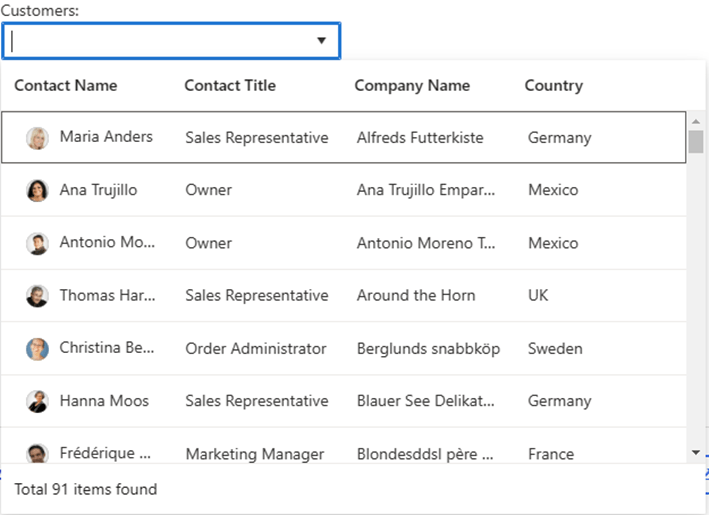Choose the Berglunds snabbköp customer
The height and width of the screenshot is (515, 709).
pos(344,349)
